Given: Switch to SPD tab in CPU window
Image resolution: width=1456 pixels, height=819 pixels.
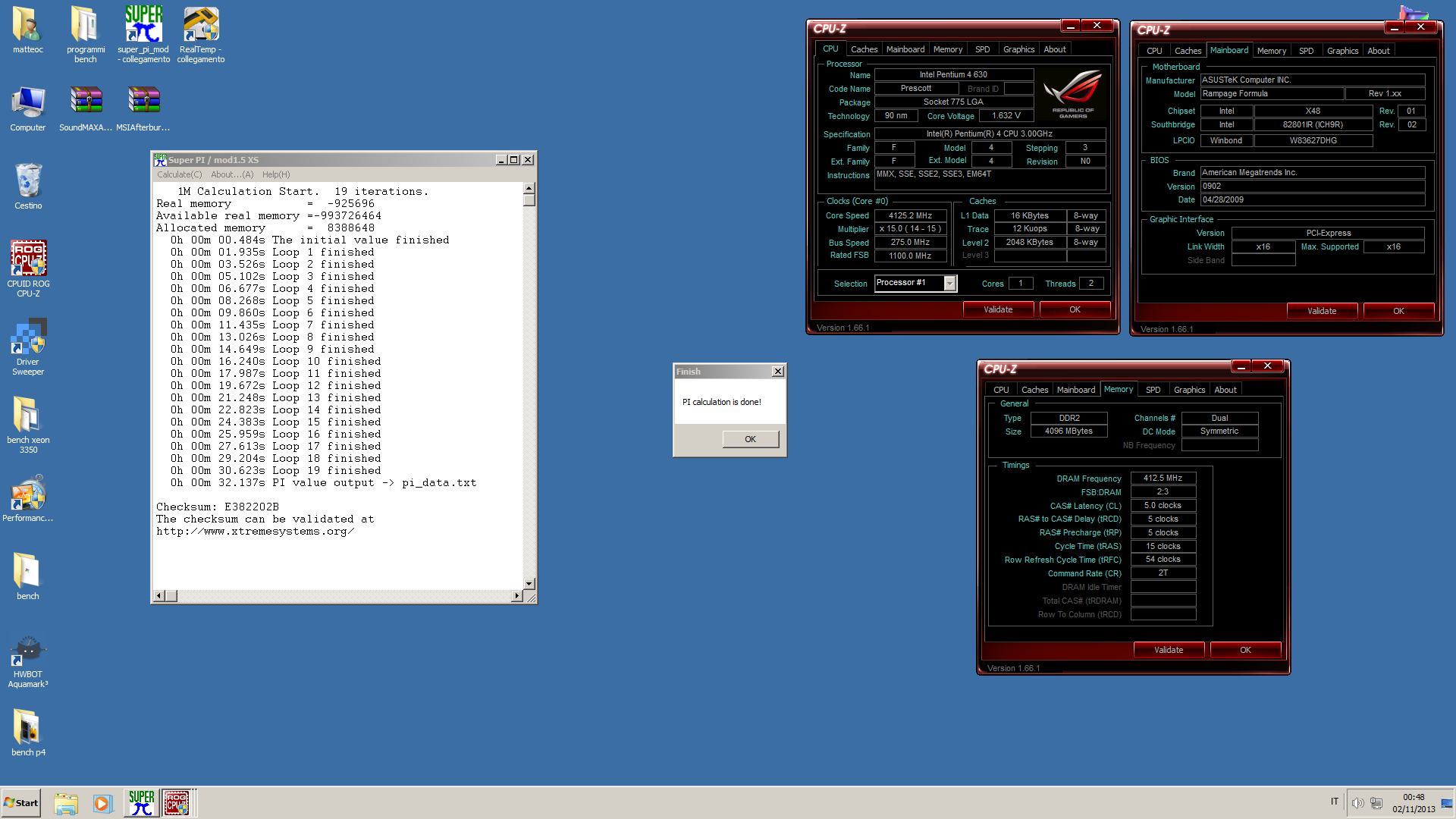Looking at the screenshot, I should point(982,49).
